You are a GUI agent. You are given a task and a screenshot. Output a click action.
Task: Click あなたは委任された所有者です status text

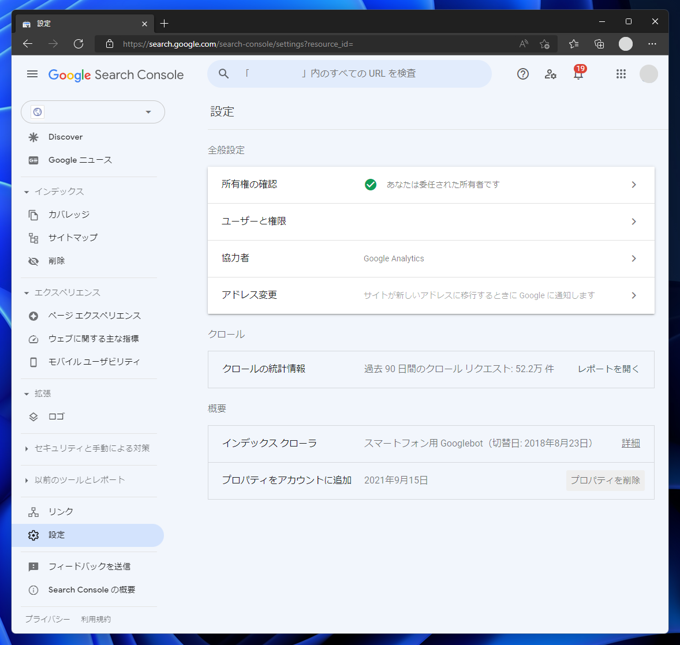[443, 185]
